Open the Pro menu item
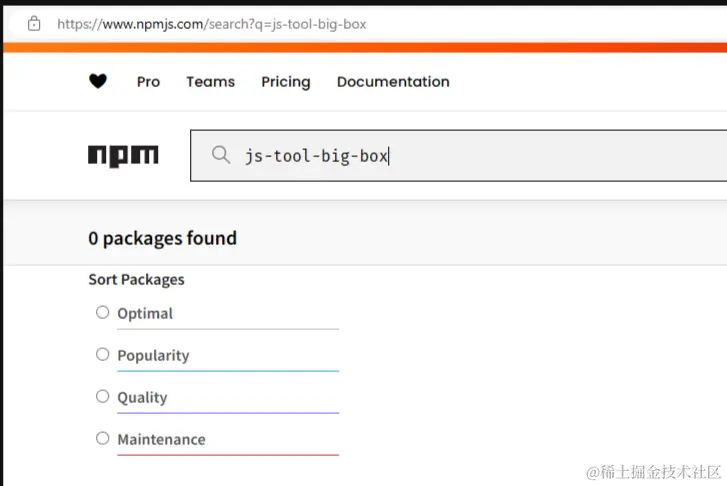This screenshot has width=727, height=486. click(x=148, y=82)
